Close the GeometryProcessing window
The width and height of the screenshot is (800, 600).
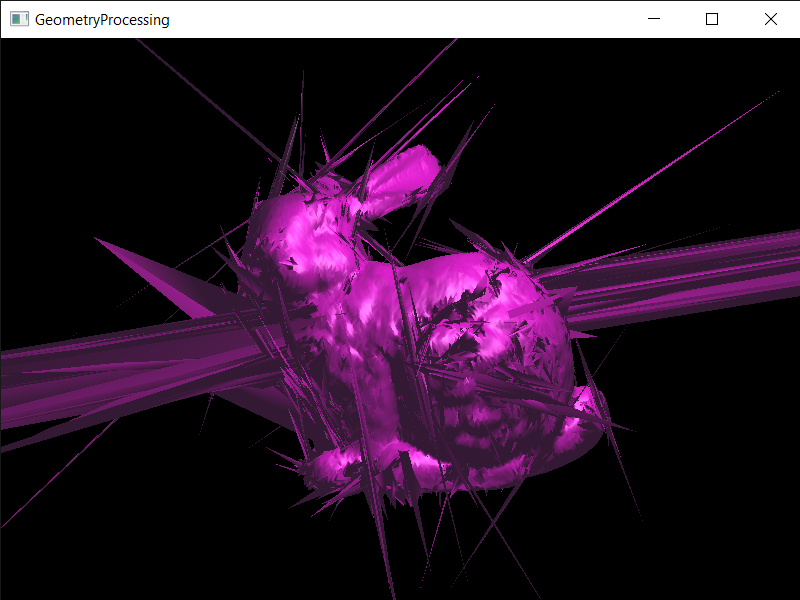(x=770, y=19)
